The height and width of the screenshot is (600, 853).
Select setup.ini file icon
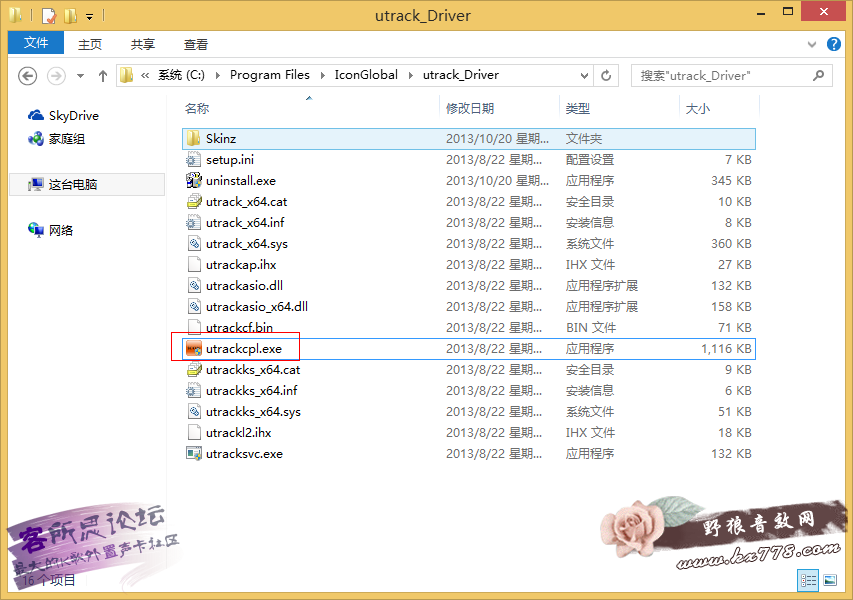[194, 159]
